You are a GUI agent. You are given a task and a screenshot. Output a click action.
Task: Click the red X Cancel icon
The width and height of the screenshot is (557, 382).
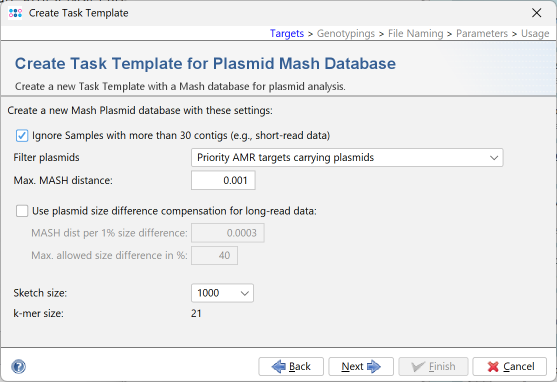pyautogui.click(x=493, y=366)
